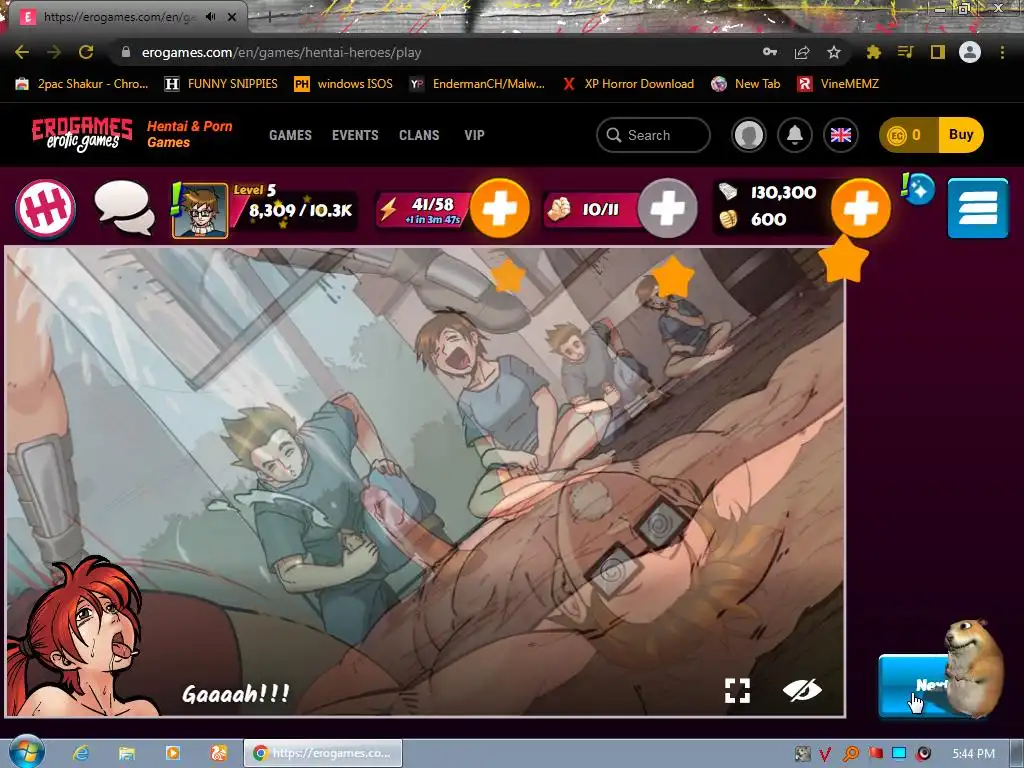1024x768 pixels.
Task: Add combat points with grey plus button
Action: [x=667, y=208]
